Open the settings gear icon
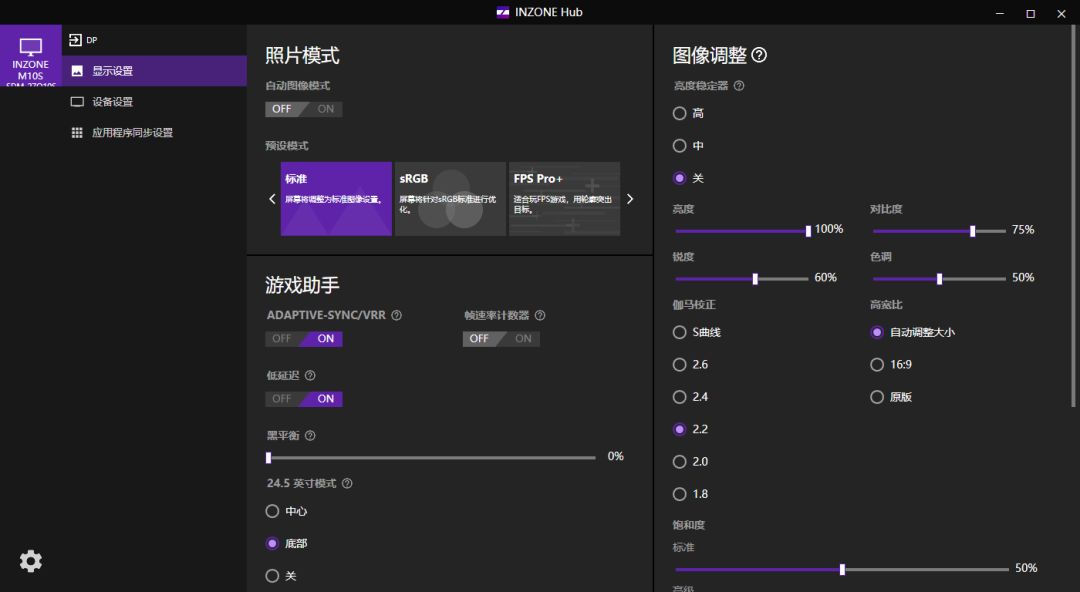Viewport: 1080px width, 592px height. click(30, 561)
